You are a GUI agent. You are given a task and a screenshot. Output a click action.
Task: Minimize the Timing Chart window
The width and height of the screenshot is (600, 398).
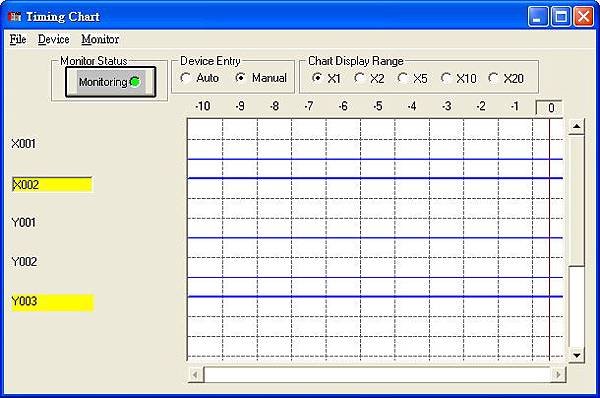click(538, 17)
